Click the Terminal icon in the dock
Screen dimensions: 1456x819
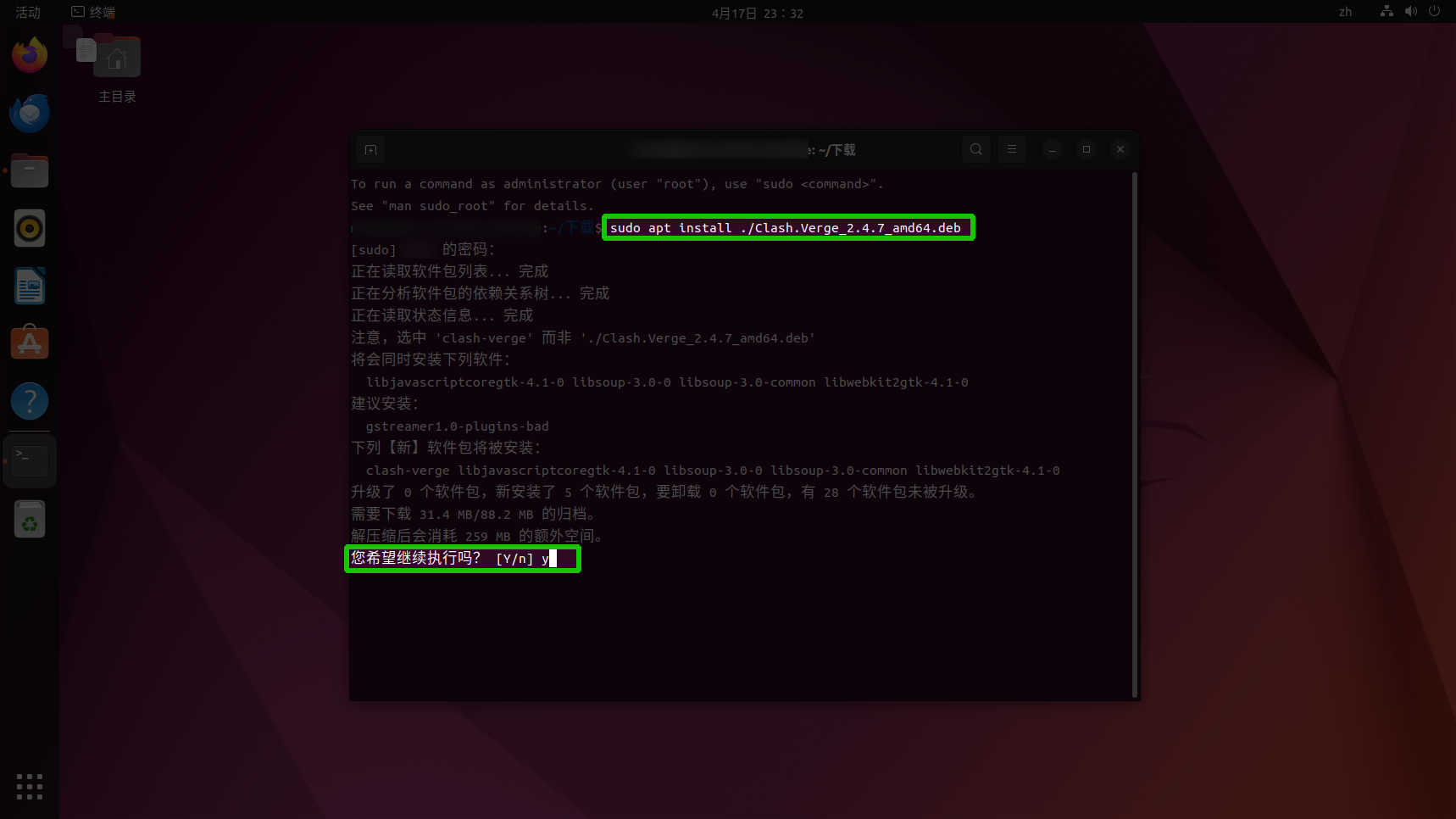(x=30, y=460)
